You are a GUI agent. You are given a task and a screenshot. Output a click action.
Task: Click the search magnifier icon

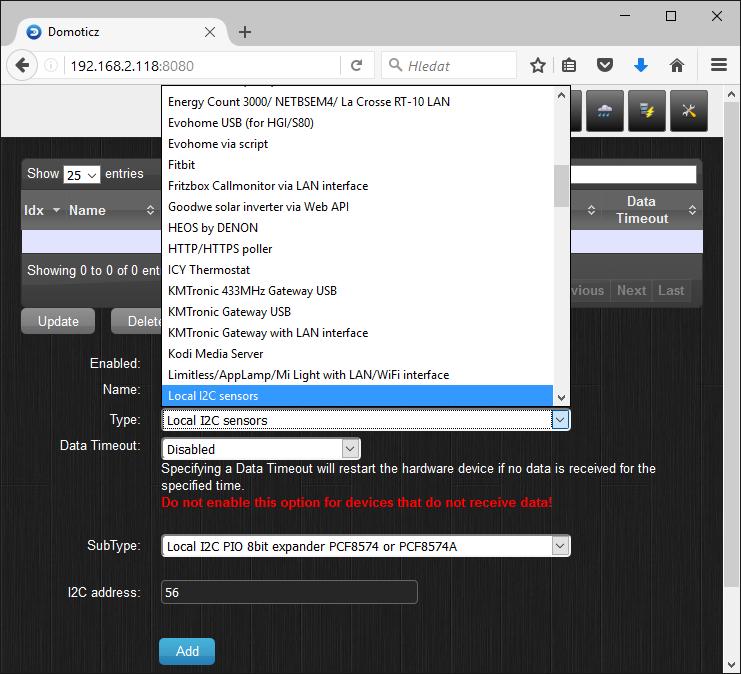coord(395,65)
